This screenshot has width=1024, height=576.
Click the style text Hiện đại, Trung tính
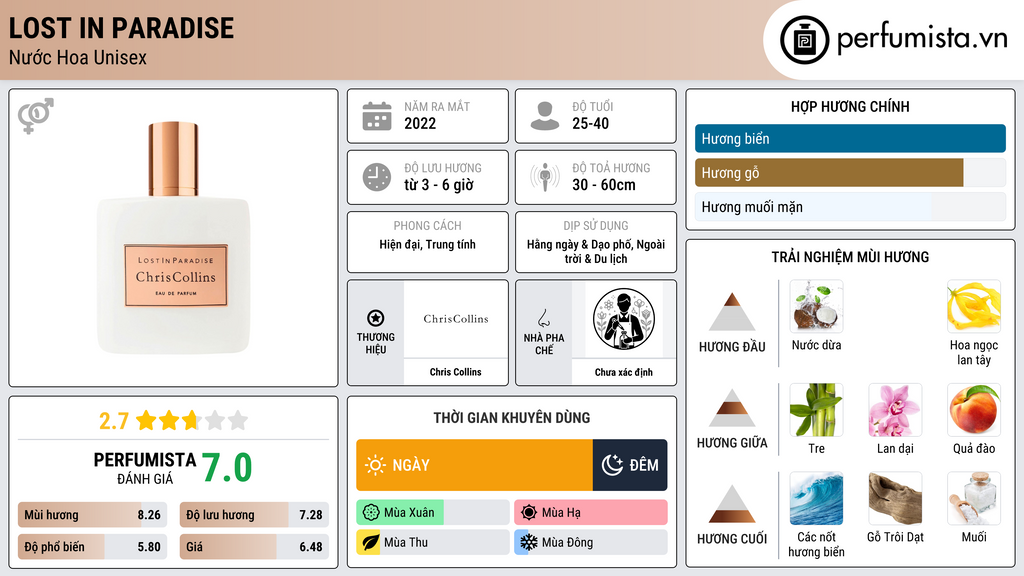point(428,244)
